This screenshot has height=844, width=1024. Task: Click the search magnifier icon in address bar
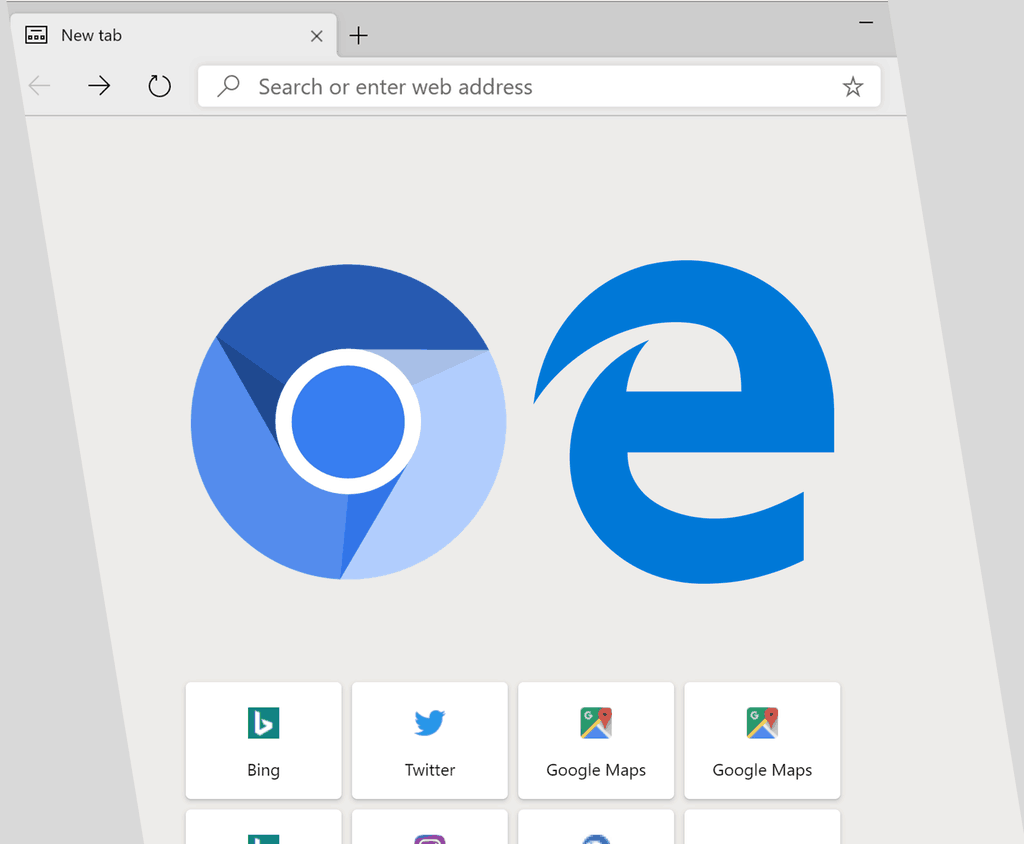tap(229, 86)
